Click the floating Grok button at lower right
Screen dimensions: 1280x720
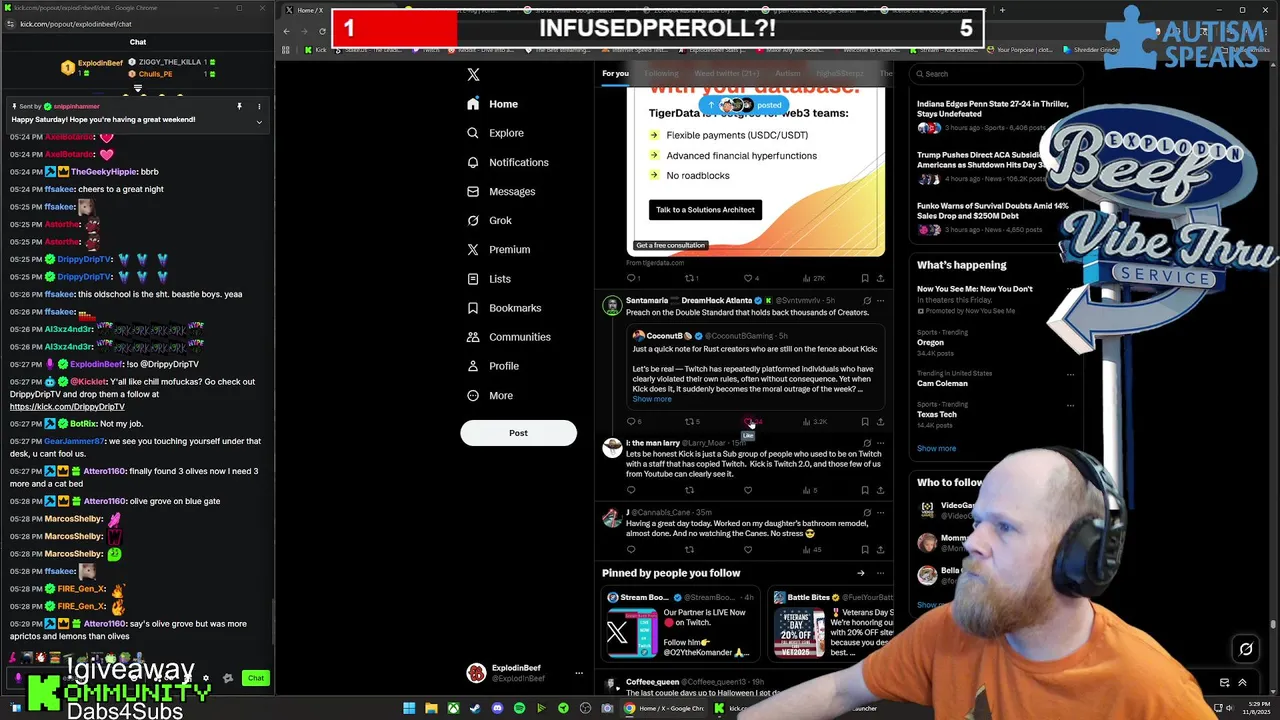point(1246,649)
